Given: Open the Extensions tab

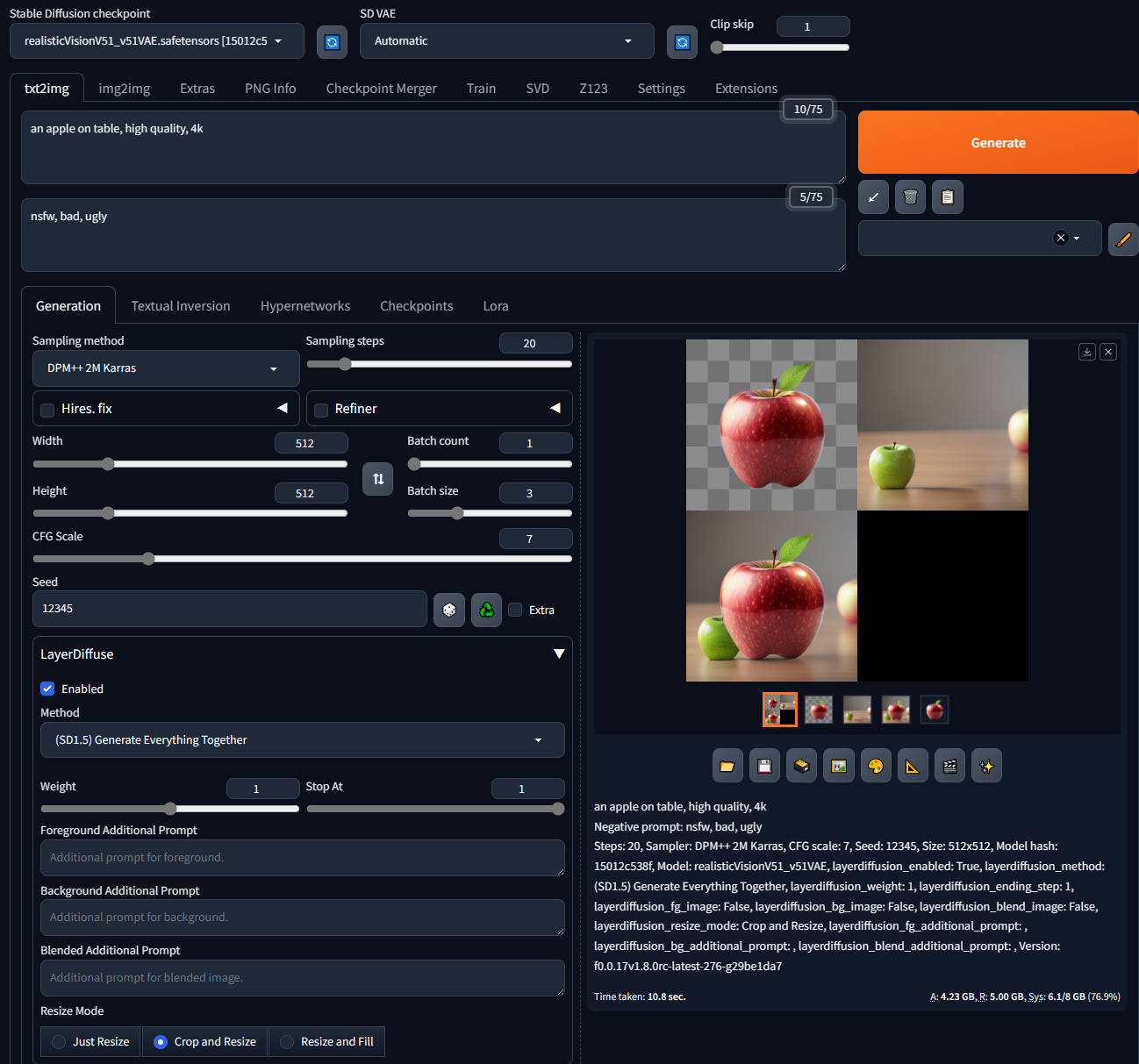Looking at the screenshot, I should click(746, 89).
